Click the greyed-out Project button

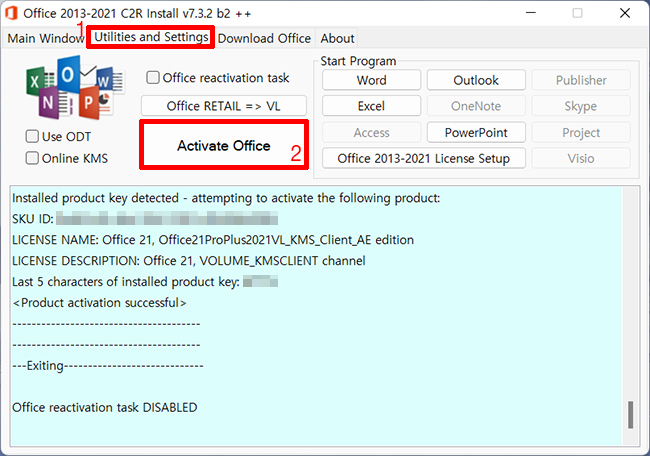581,133
